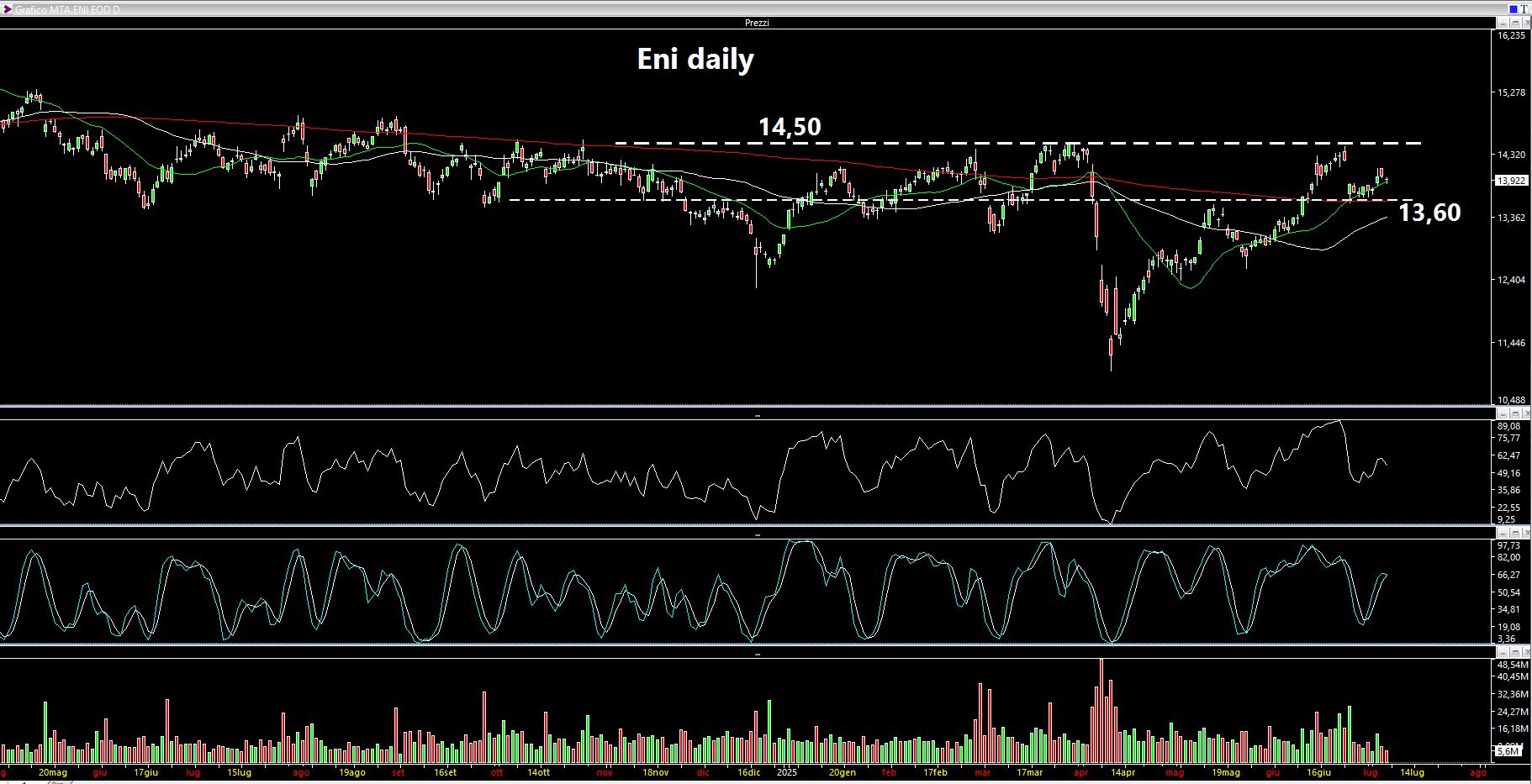This screenshot has width=1532, height=784.
Task: Click the 18nov date on time axis
Action: pyautogui.click(x=655, y=772)
